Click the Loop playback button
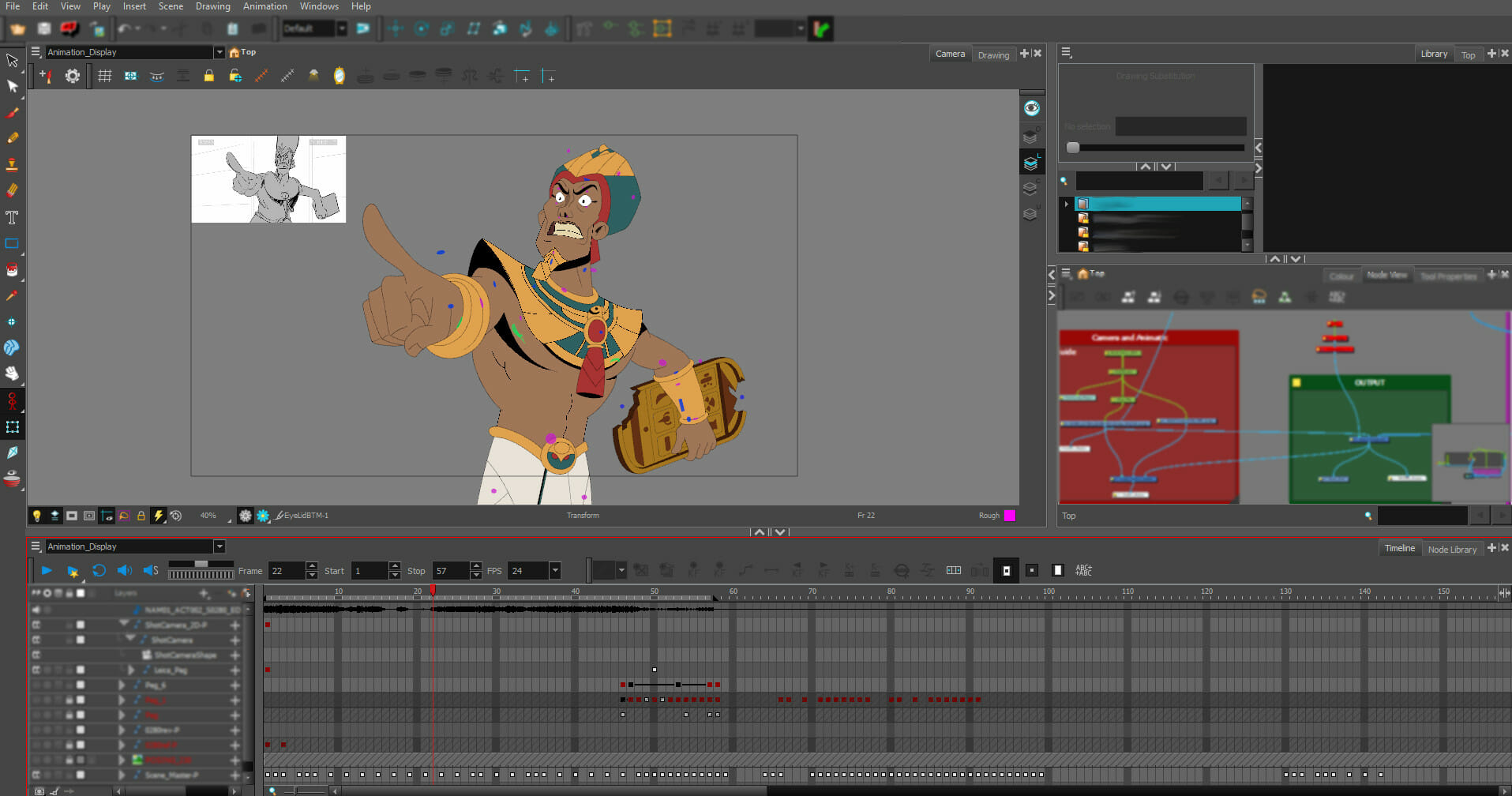 pyautogui.click(x=99, y=570)
